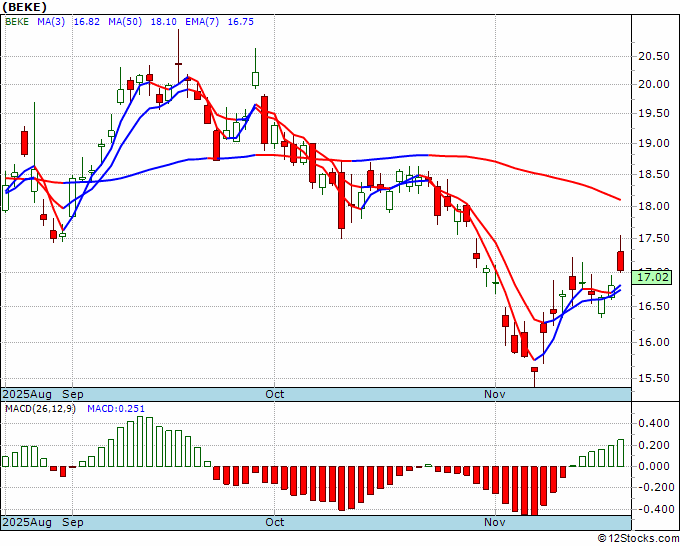This screenshot has width=680, height=546.
Task: Select the EMA(7) legend label
Action: 202,22
